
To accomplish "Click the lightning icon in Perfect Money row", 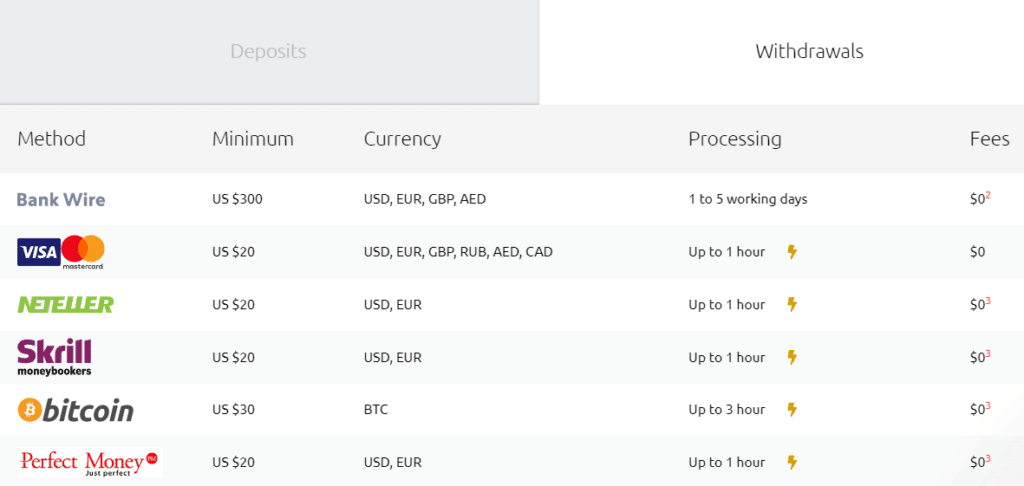I will click(x=792, y=462).
